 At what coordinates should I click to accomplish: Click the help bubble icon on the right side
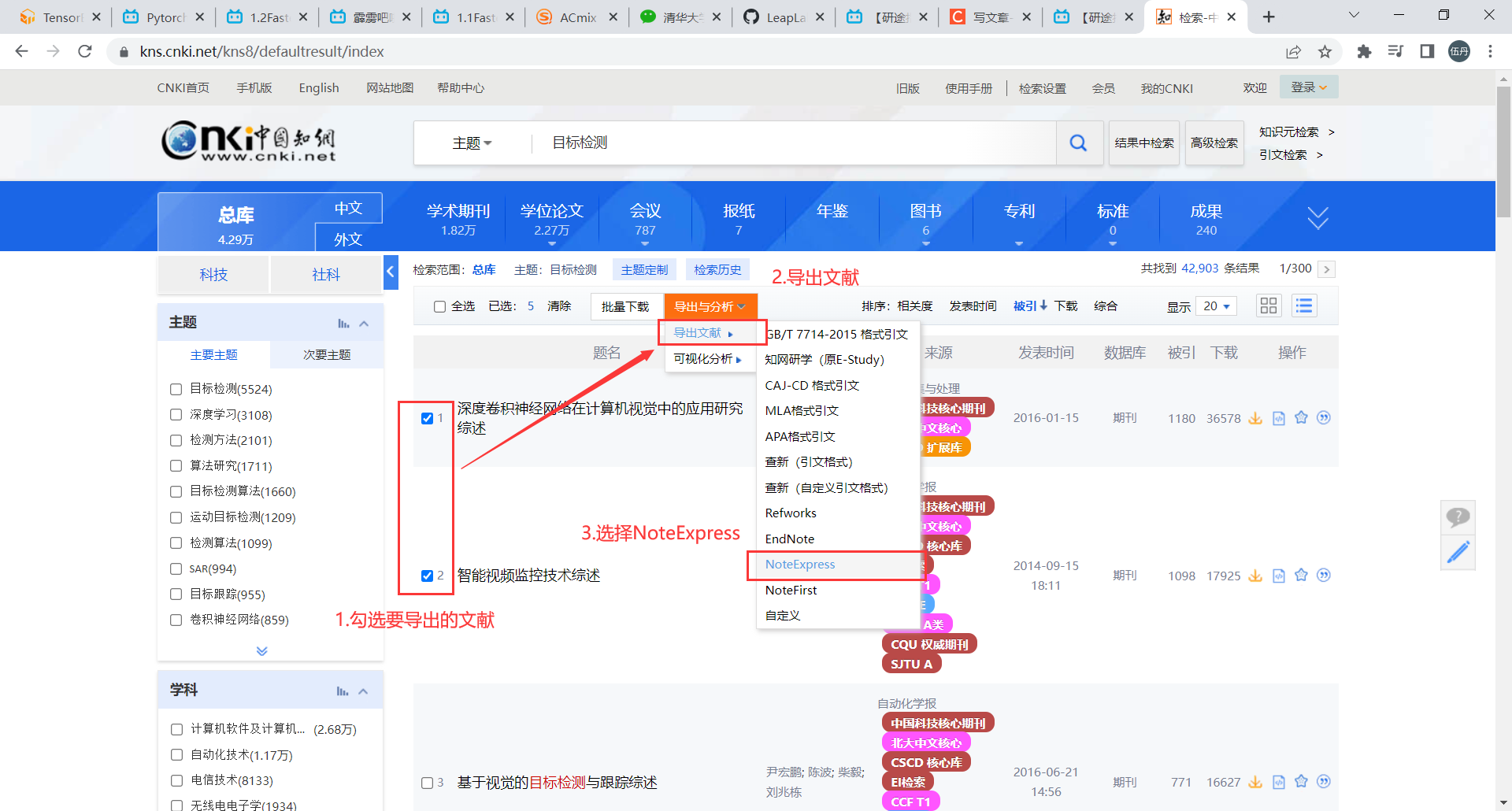pos(1458,517)
